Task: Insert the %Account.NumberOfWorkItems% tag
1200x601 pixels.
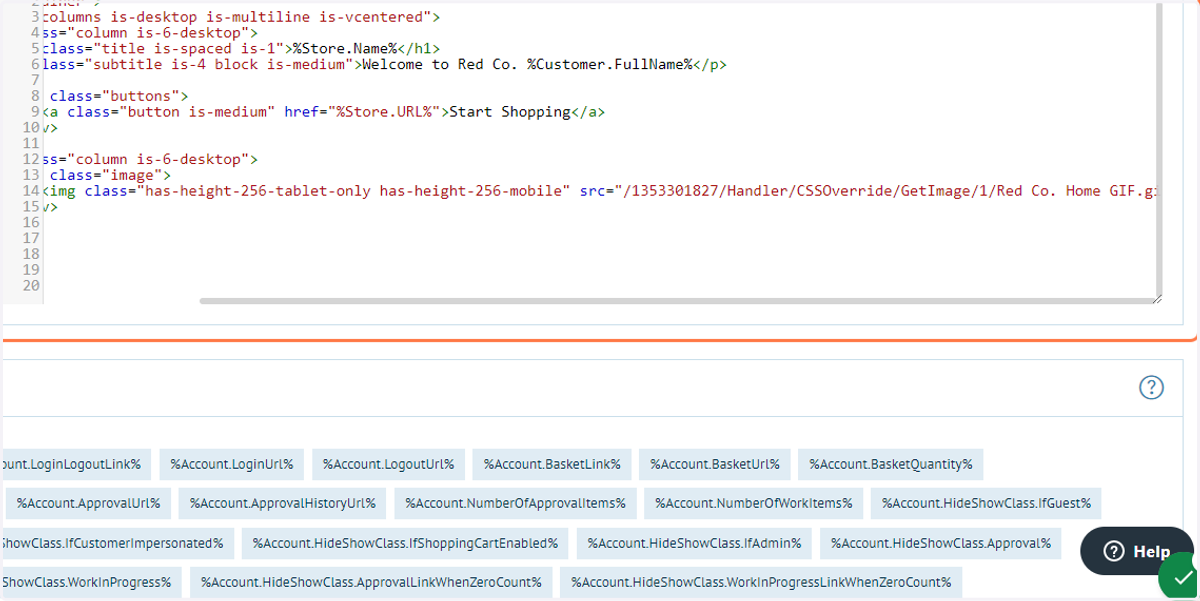Action: coord(754,503)
